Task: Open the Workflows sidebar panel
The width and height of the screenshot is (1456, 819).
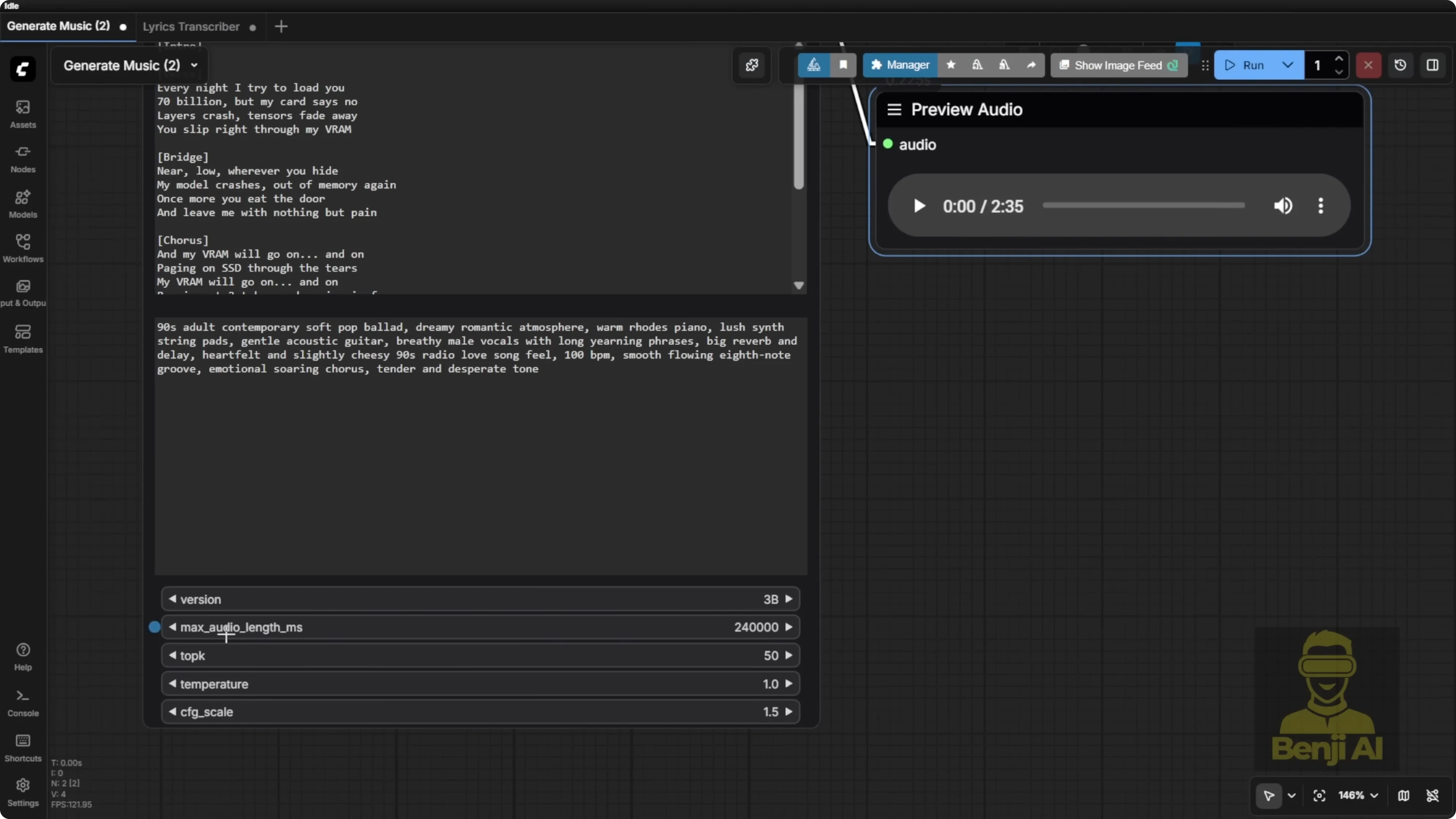Action: tap(23, 248)
